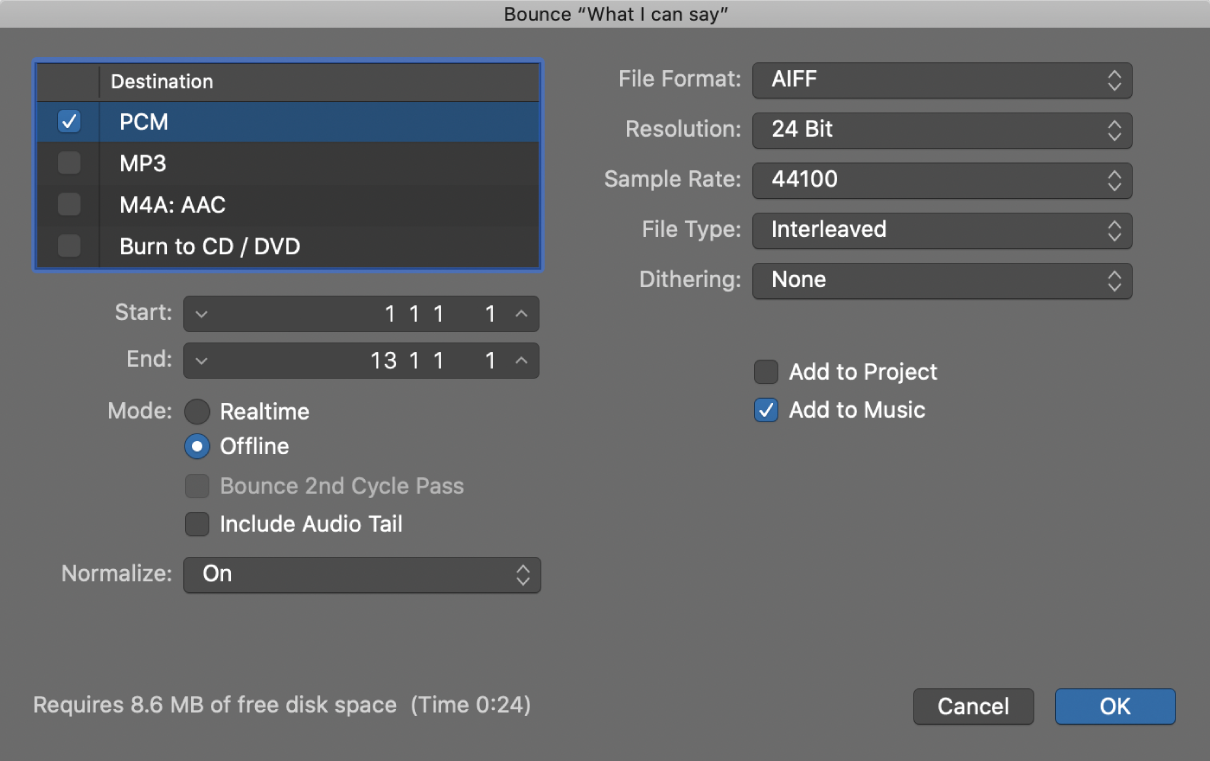Image resolution: width=1210 pixels, height=761 pixels.
Task: Enable the Include Audio Tail option
Action: [x=197, y=524]
